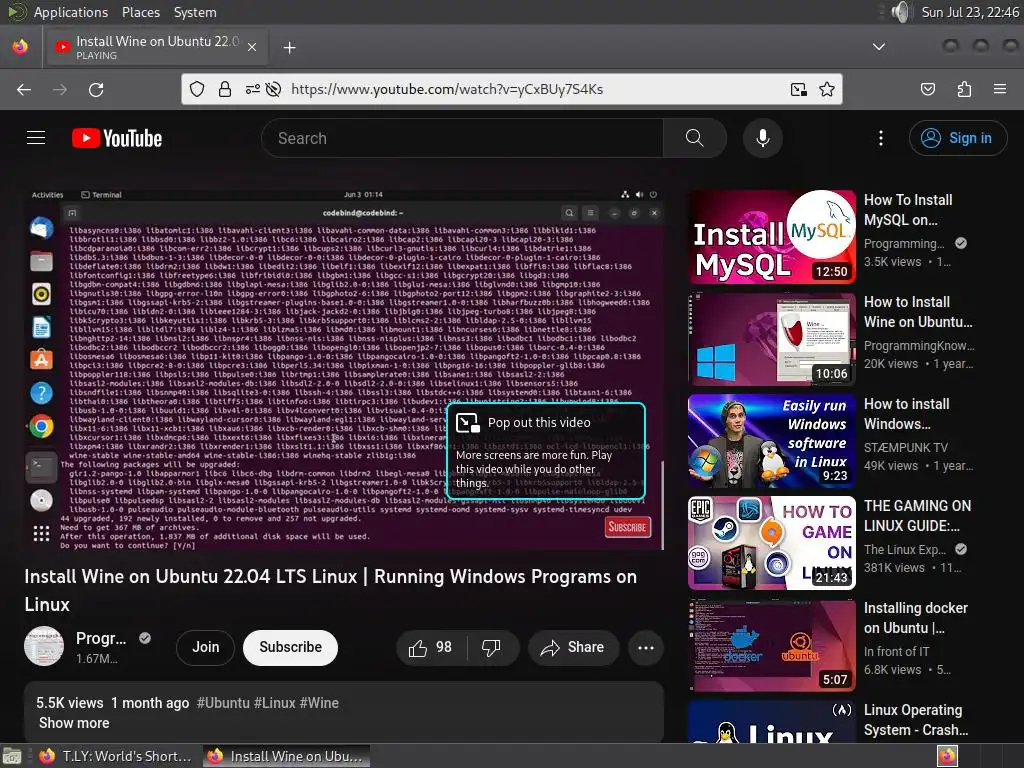Click the 5.5K views text
The width and height of the screenshot is (1024, 768).
pyautogui.click(x=69, y=703)
